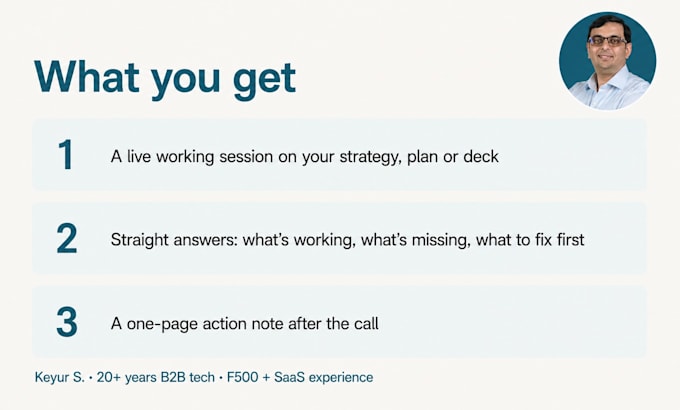Select the large number 1 marker

tap(66, 155)
